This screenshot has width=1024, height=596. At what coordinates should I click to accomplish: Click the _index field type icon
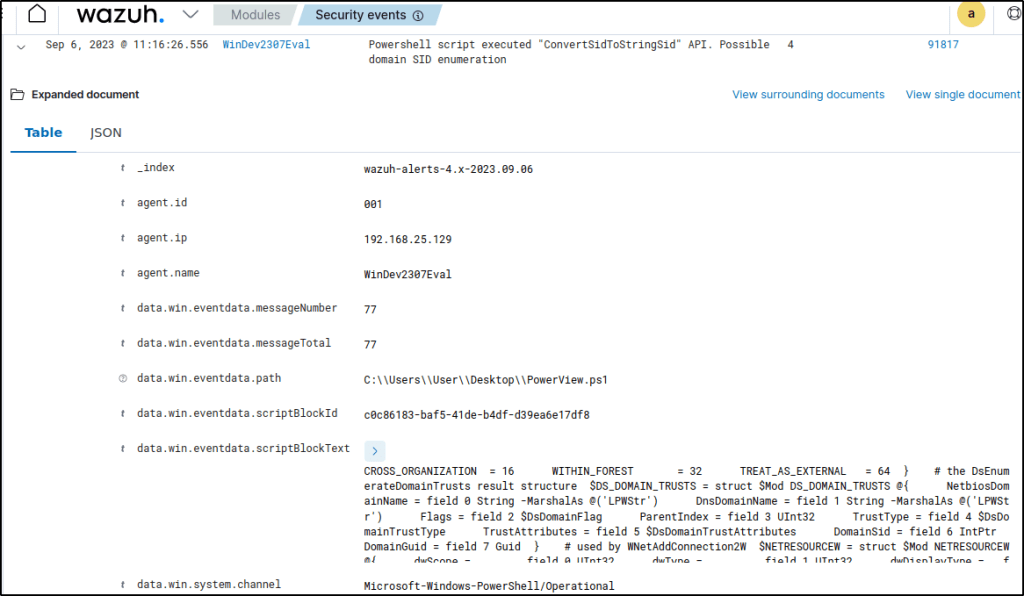click(x=123, y=169)
